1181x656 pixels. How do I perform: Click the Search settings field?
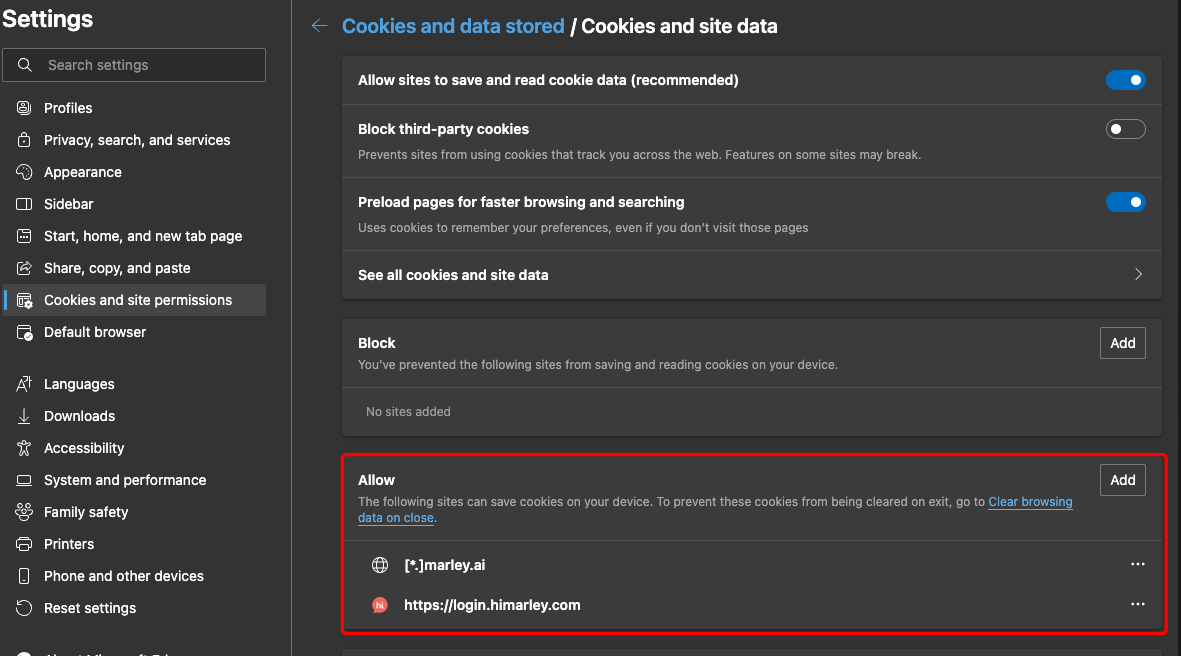click(150, 65)
